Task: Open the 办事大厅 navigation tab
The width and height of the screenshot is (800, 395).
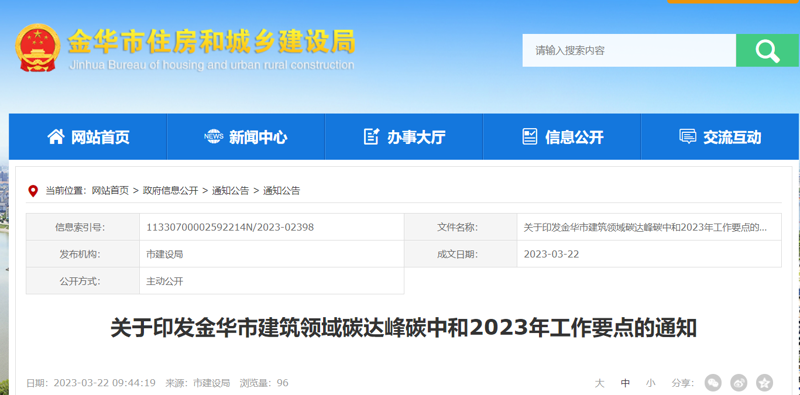Action: pyautogui.click(x=404, y=136)
